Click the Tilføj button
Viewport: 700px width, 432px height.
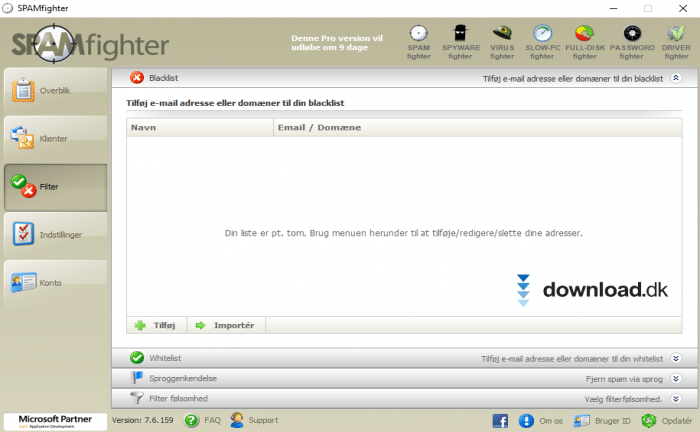click(156, 325)
